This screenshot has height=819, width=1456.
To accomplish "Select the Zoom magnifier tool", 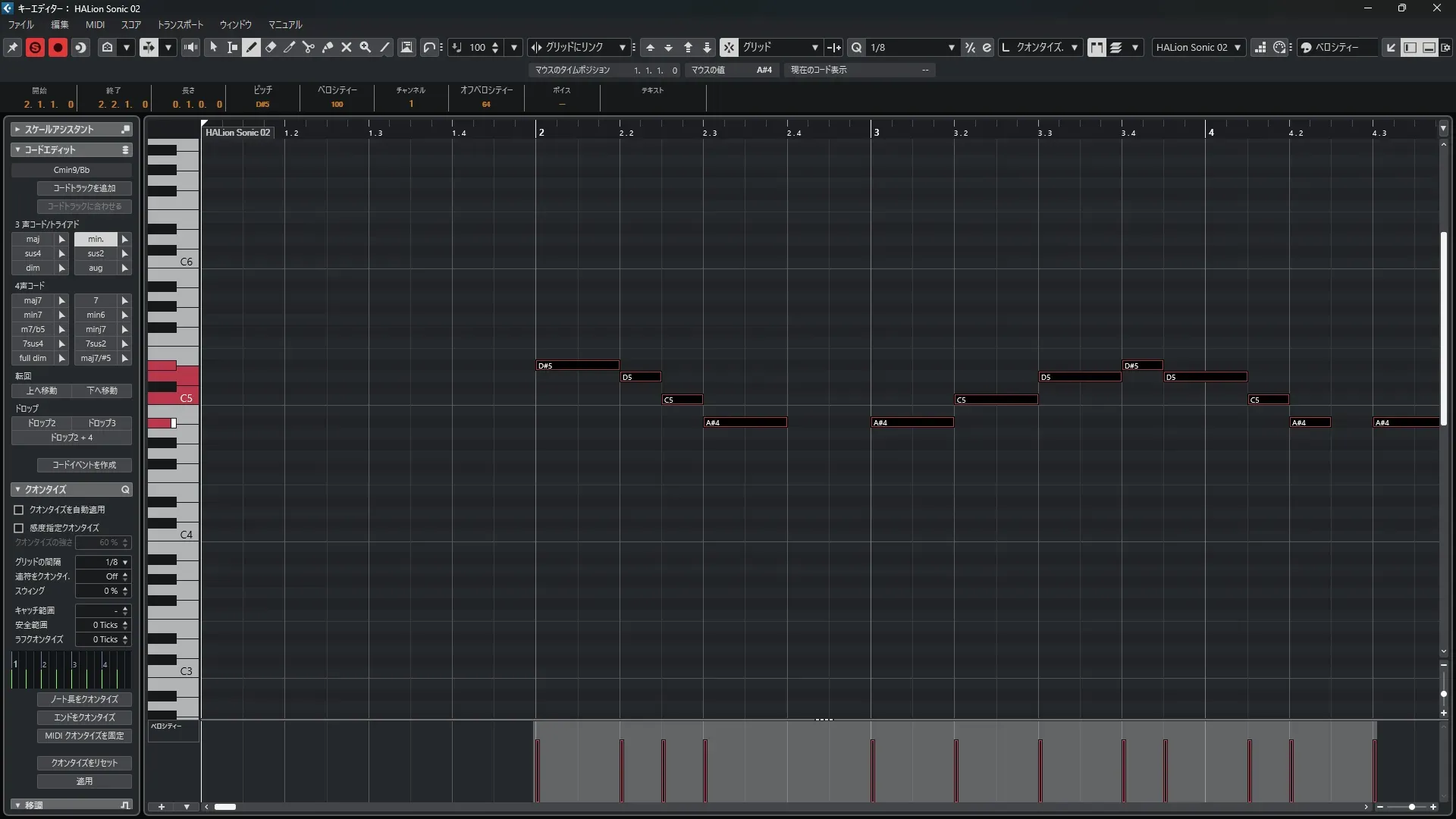I will pos(366,47).
